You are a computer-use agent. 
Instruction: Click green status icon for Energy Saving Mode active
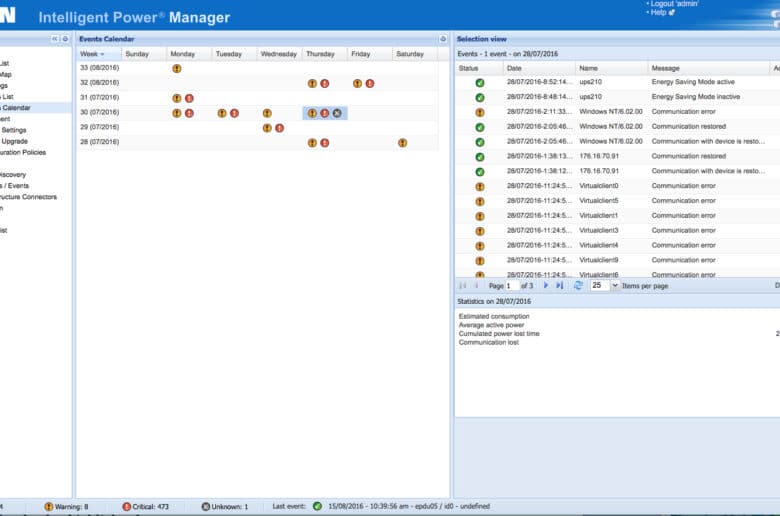click(480, 83)
